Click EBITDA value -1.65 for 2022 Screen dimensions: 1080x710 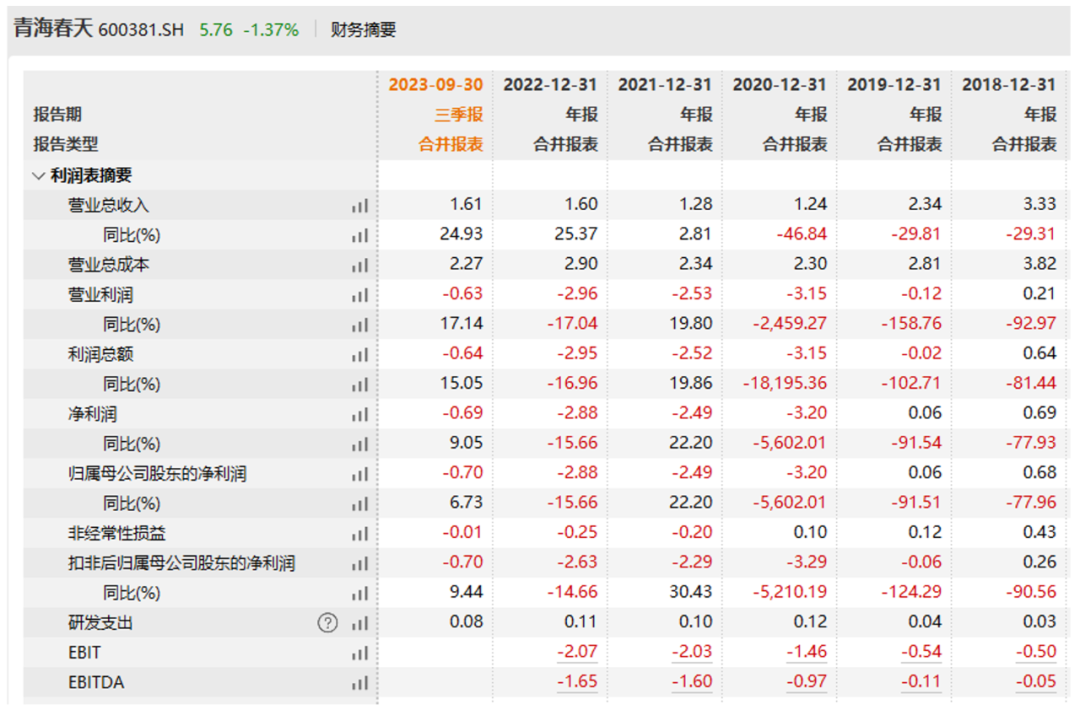click(577, 682)
